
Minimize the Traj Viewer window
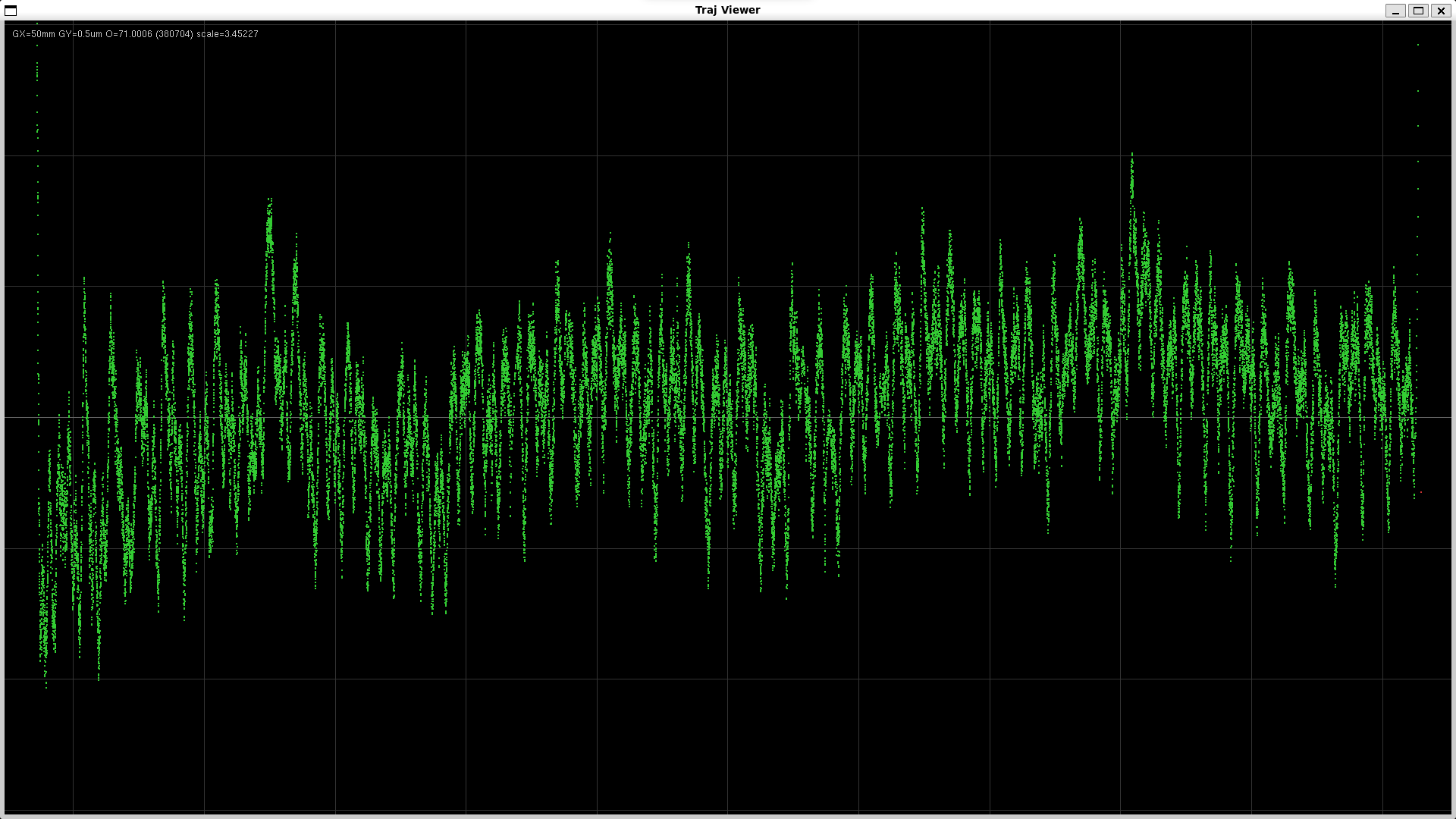(x=1395, y=11)
